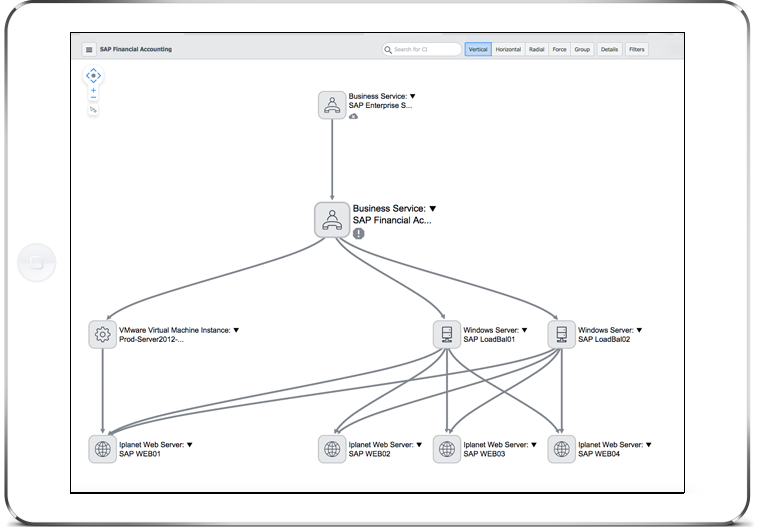
Task: Switch to Radial layout
Action: pyautogui.click(x=537, y=49)
